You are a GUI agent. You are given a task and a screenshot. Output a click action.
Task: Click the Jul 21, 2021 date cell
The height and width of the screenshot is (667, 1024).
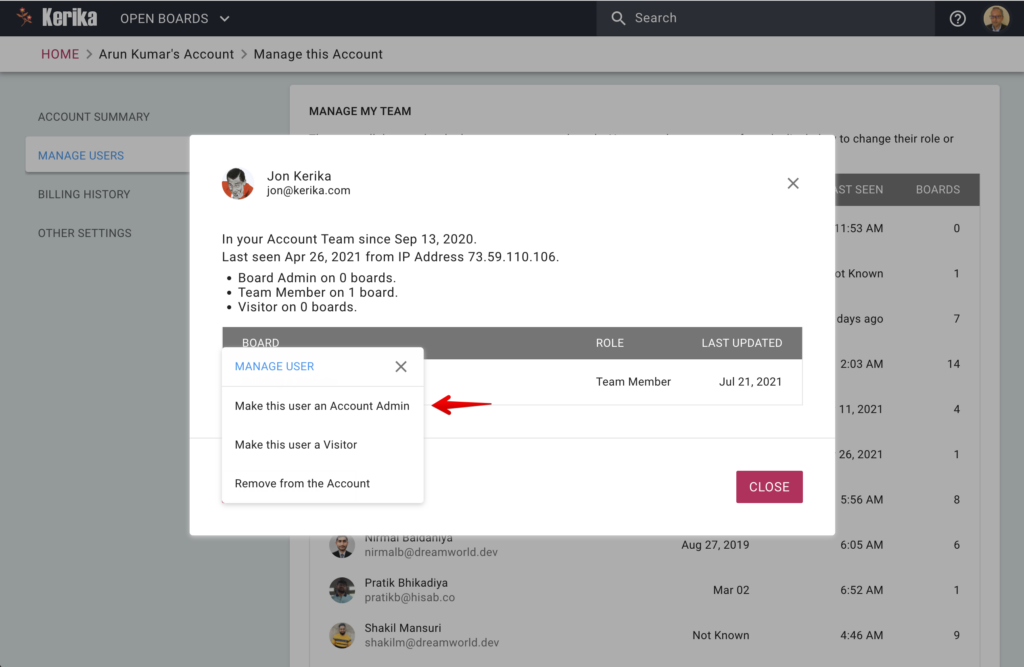750,382
